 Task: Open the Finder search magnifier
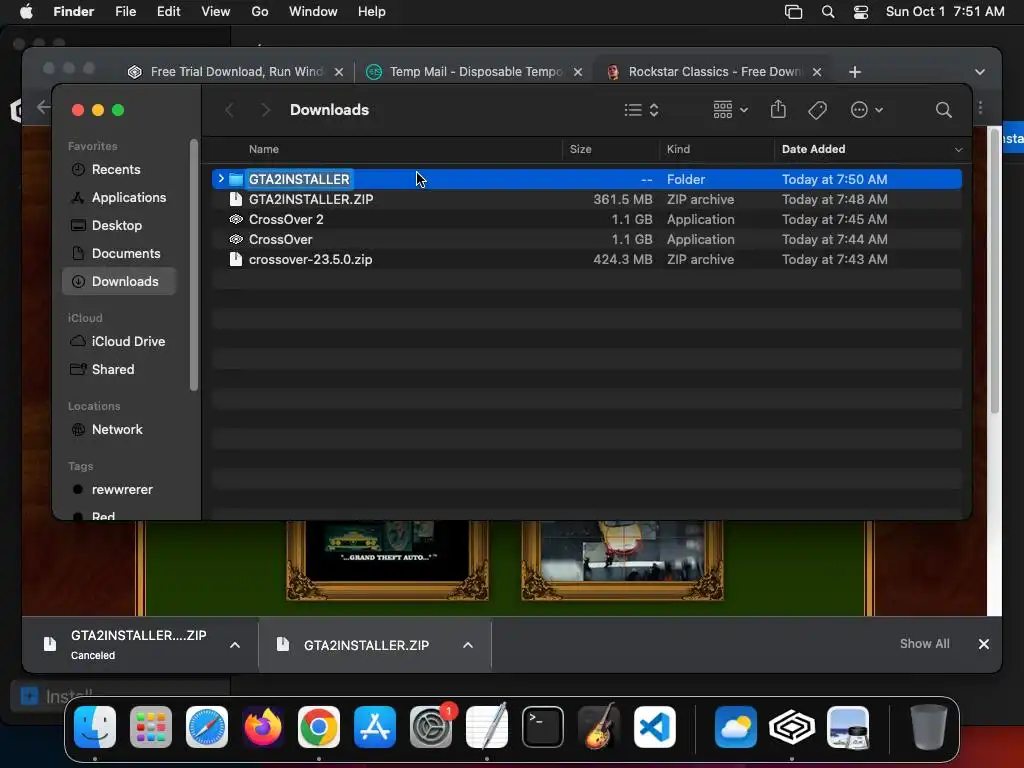point(943,110)
